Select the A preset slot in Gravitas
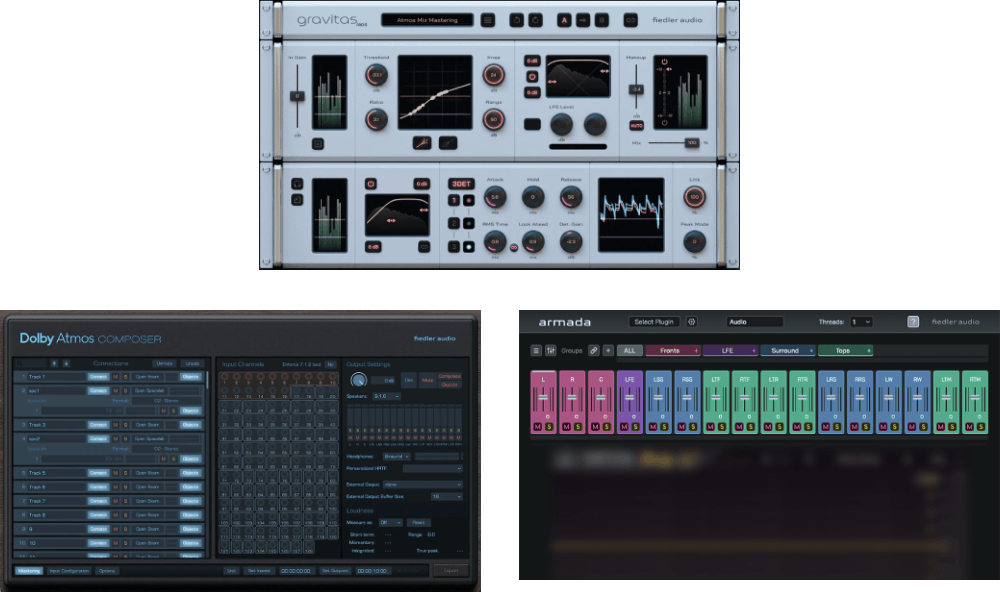The height and width of the screenshot is (592, 1000). pyautogui.click(x=564, y=19)
